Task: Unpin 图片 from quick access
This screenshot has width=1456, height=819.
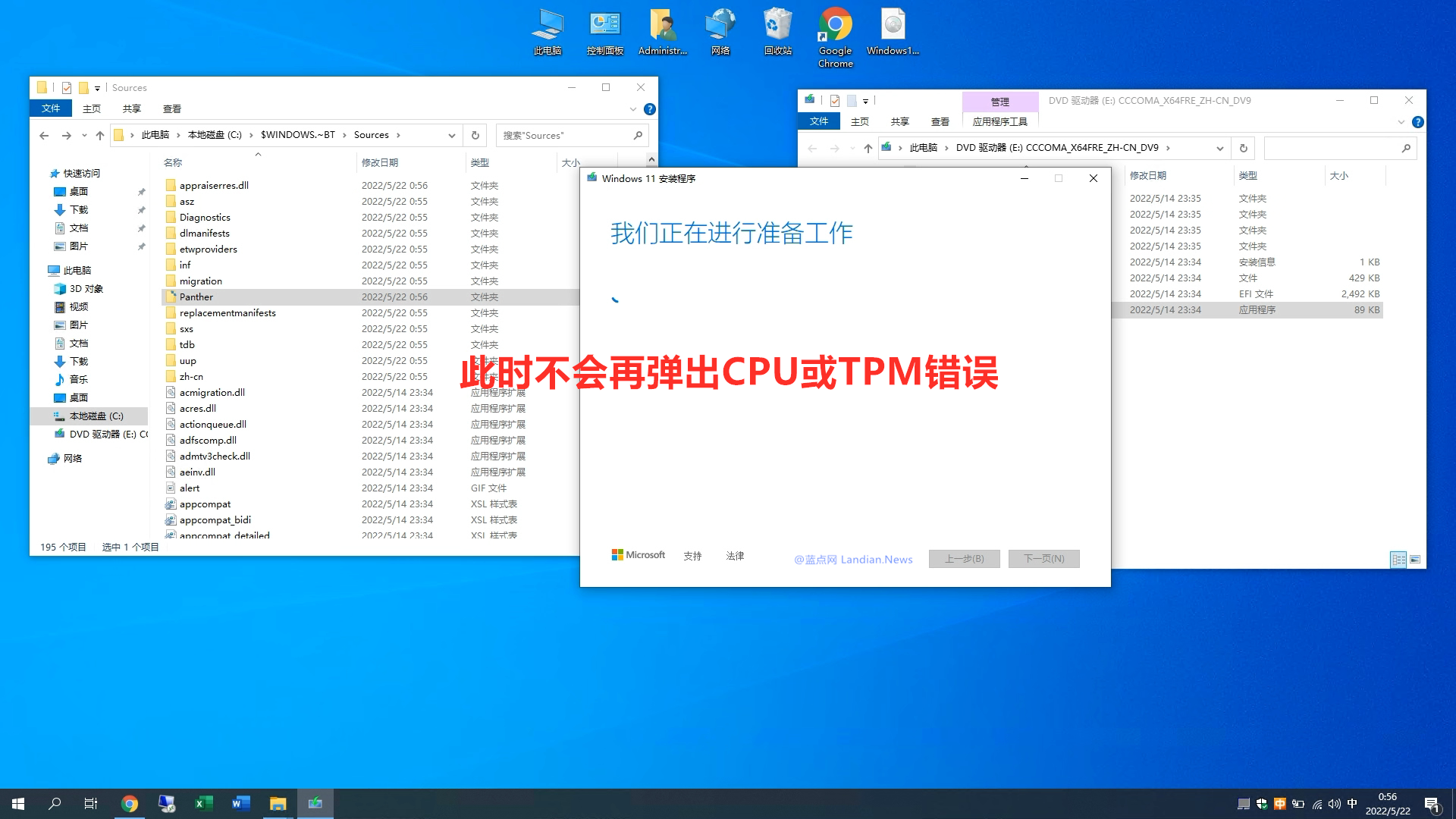Action: (142, 246)
